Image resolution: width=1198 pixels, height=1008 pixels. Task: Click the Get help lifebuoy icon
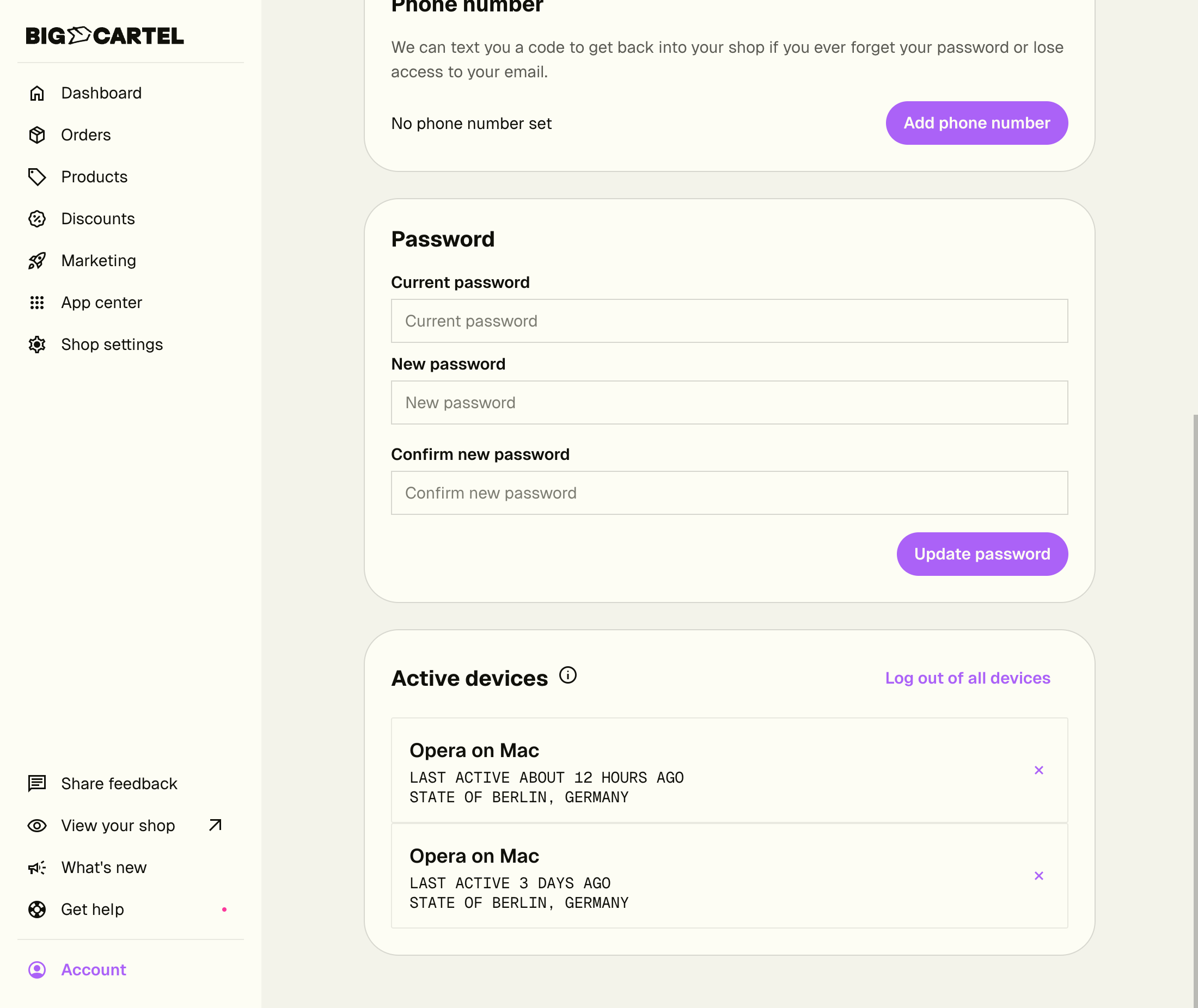click(x=37, y=909)
